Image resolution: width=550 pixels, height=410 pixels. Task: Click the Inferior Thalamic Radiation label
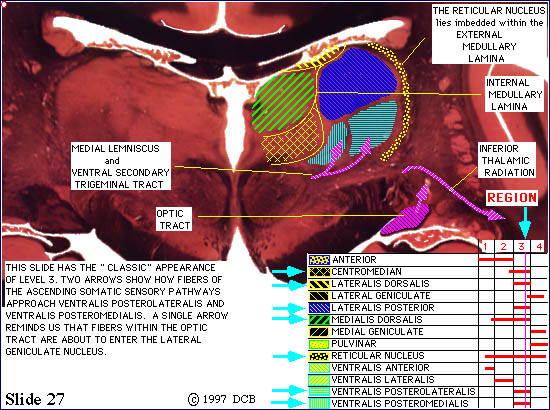pyautogui.click(x=507, y=160)
